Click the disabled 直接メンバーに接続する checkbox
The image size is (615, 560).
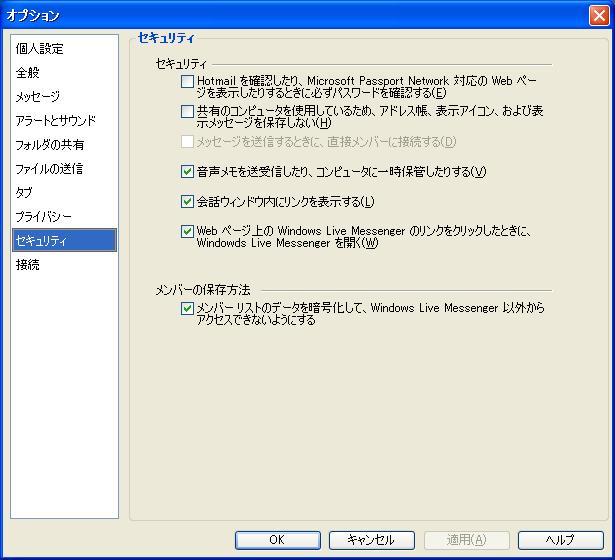[x=187, y=142]
